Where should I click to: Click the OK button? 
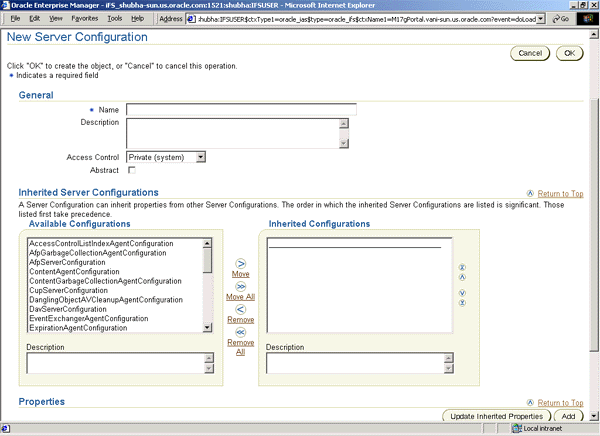[x=569, y=53]
